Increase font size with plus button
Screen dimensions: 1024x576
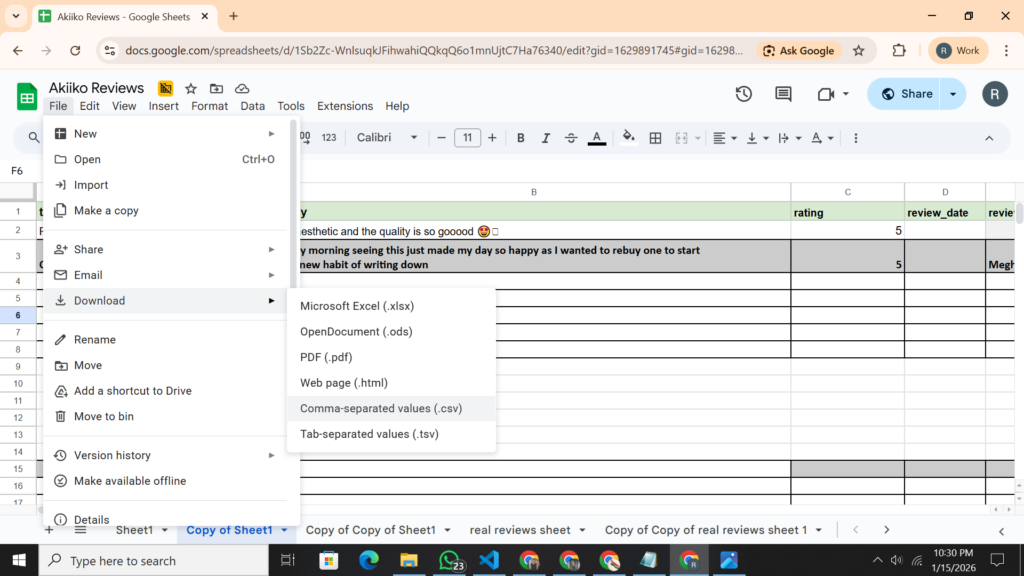point(493,138)
